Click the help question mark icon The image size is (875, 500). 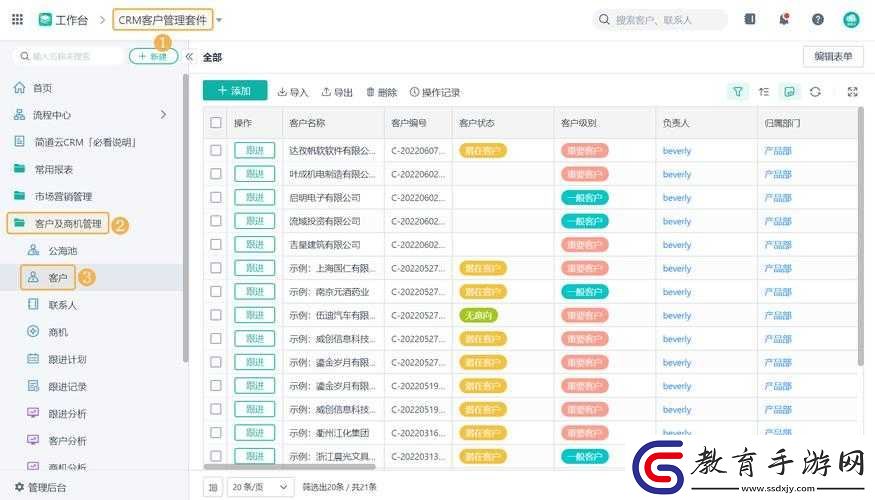pyautogui.click(x=818, y=20)
